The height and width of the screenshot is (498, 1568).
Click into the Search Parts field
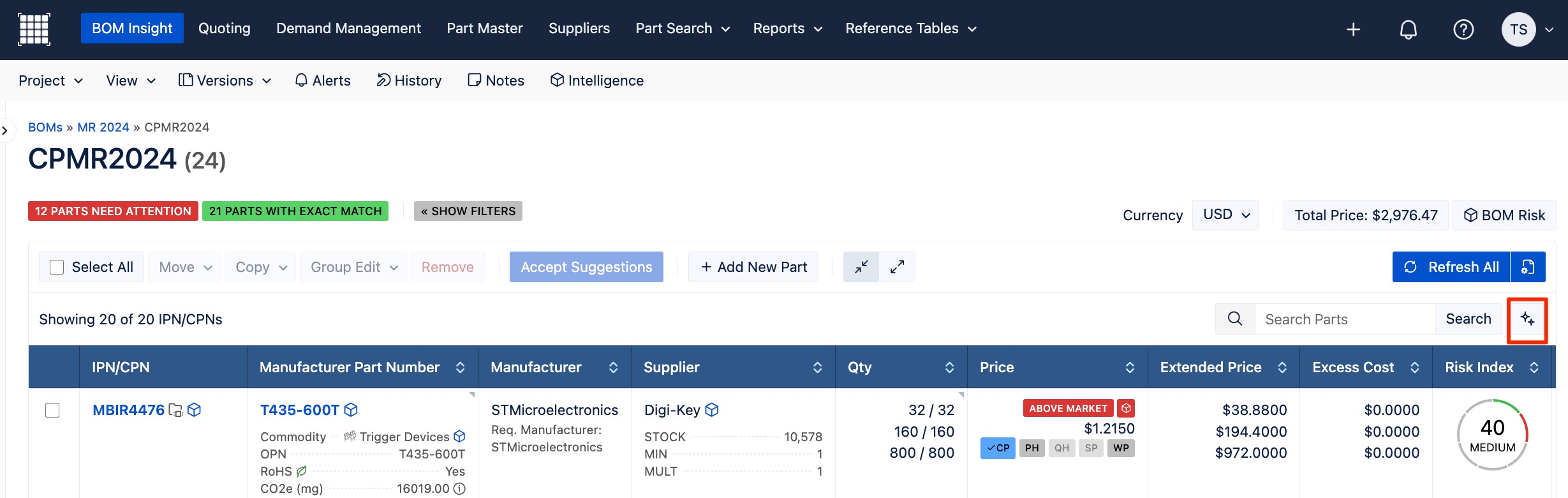pos(1345,319)
